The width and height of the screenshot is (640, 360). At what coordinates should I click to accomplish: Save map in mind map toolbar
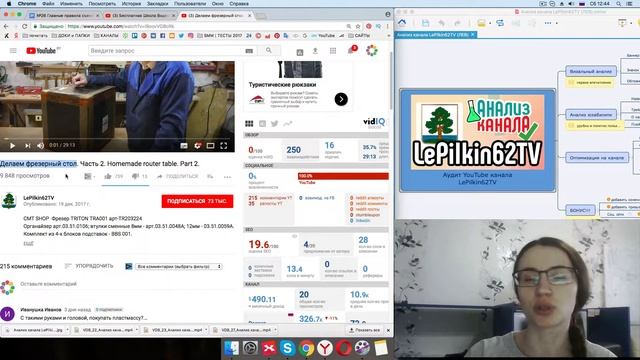(x=425, y=23)
